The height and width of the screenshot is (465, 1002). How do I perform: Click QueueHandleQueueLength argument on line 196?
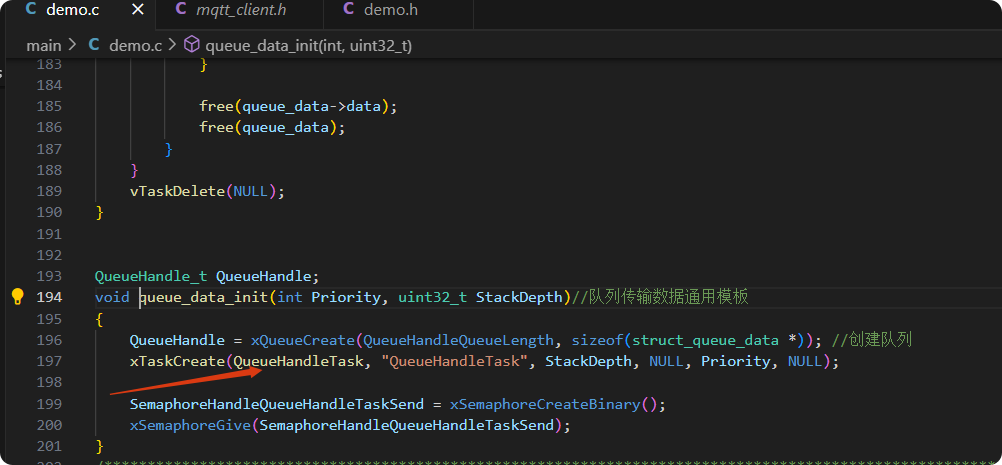pyautogui.click(x=458, y=340)
